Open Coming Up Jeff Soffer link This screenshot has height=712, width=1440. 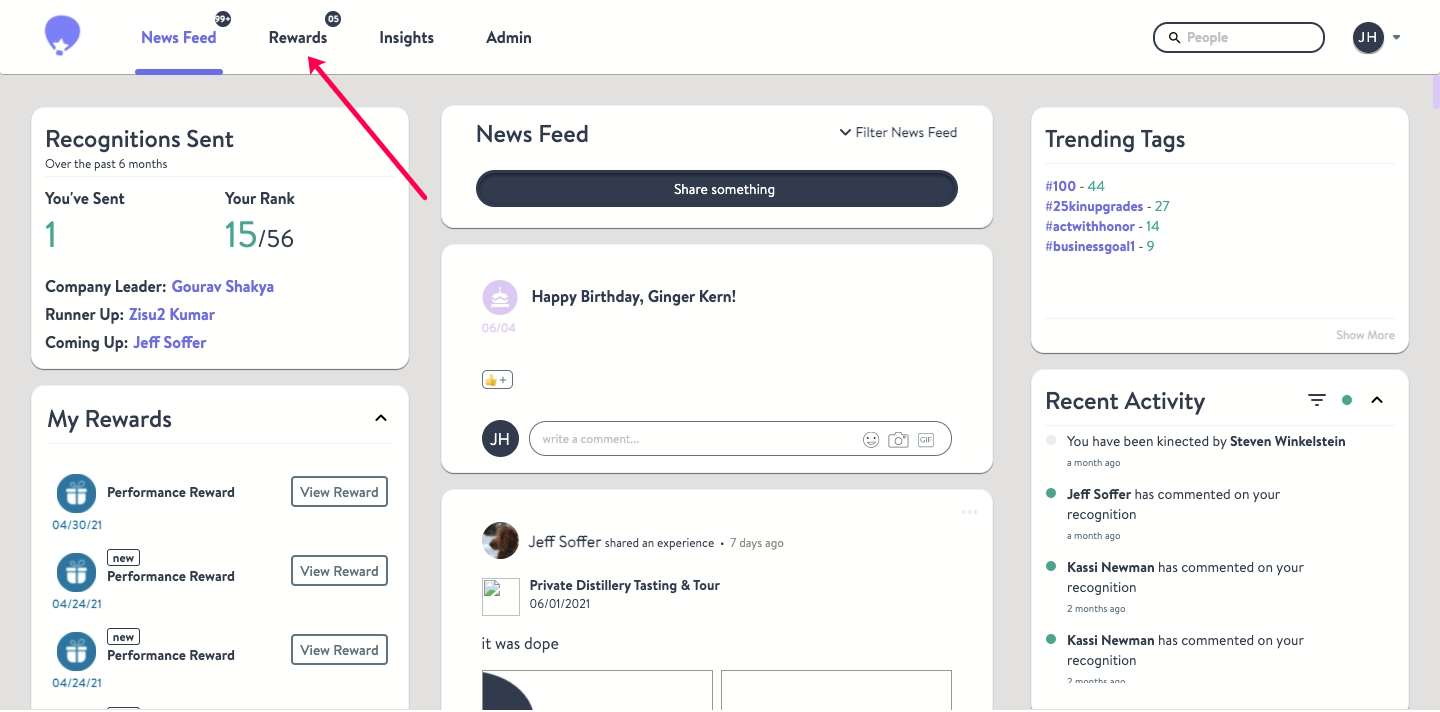(x=170, y=343)
